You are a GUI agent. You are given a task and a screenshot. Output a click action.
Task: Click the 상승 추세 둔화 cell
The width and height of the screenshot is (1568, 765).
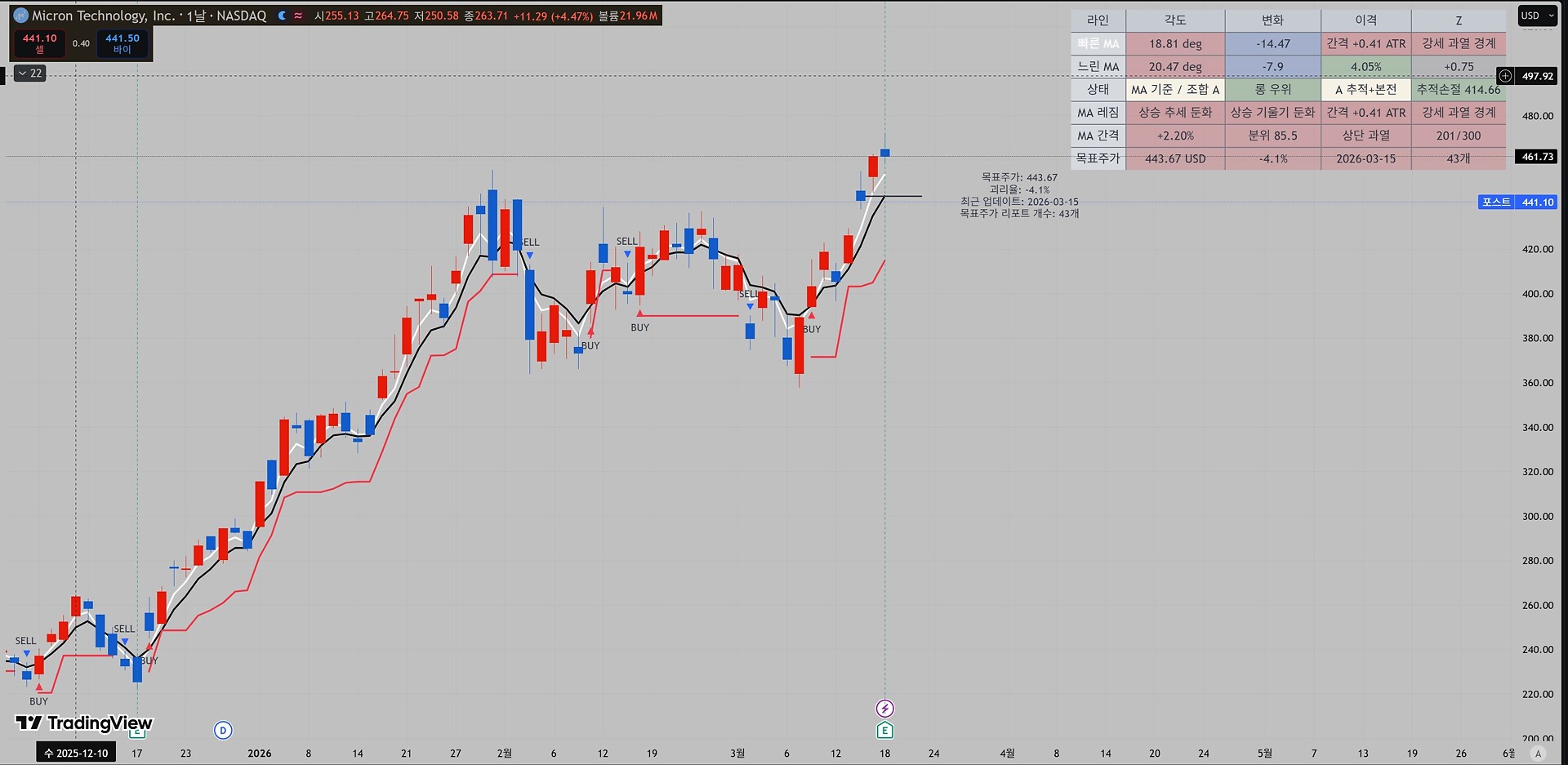pyautogui.click(x=1175, y=112)
